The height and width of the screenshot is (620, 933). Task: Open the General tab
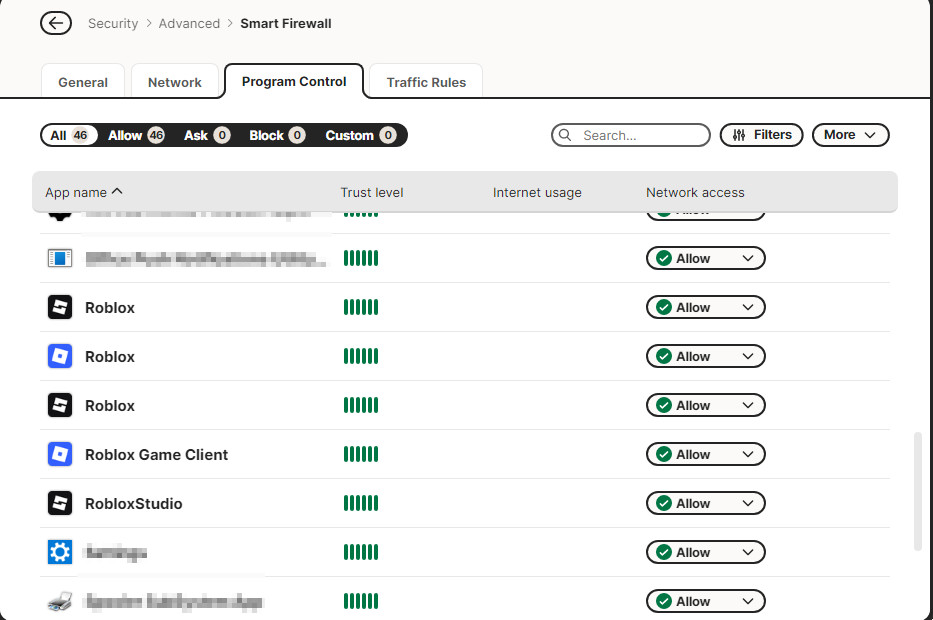point(83,82)
